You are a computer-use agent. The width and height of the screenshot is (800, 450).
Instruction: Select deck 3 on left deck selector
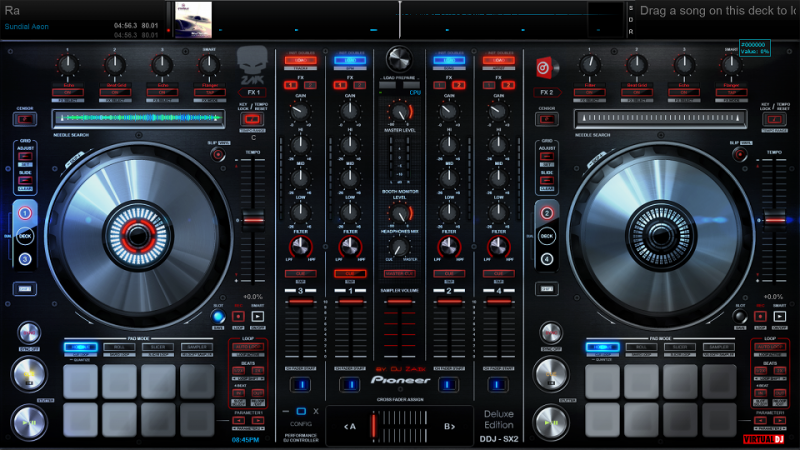click(x=24, y=259)
